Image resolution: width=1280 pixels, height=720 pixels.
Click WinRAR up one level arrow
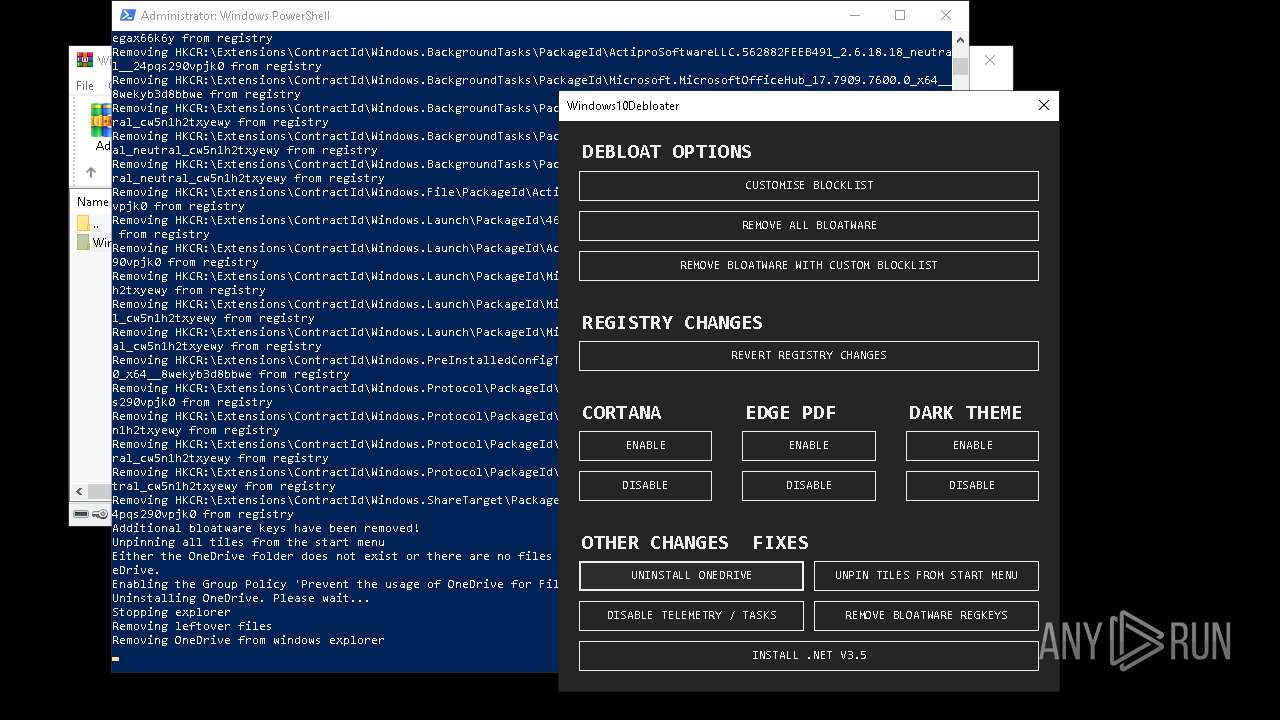[x=91, y=172]
